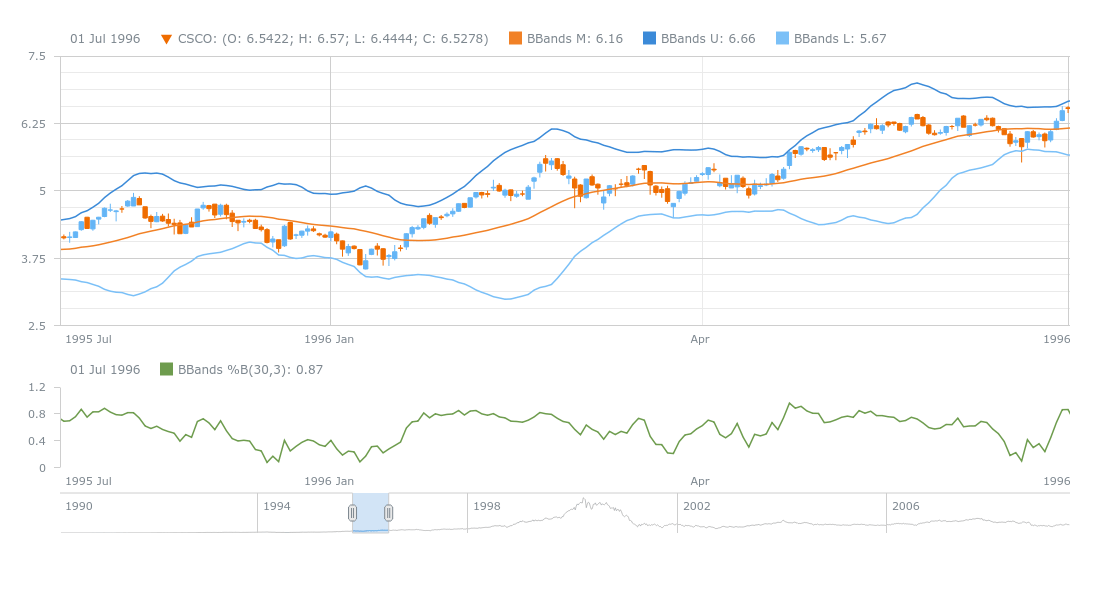
Task: Click the Apr label under the price chart
Action: tap(700, 340)
